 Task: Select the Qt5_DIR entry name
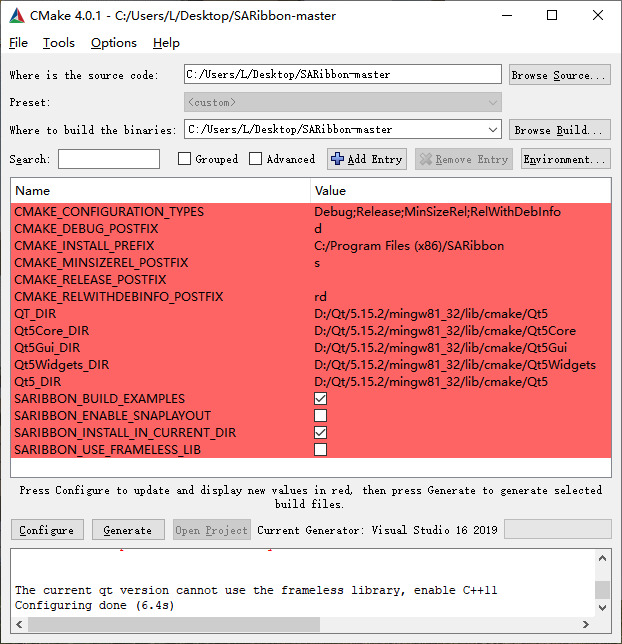click(37, 382)
